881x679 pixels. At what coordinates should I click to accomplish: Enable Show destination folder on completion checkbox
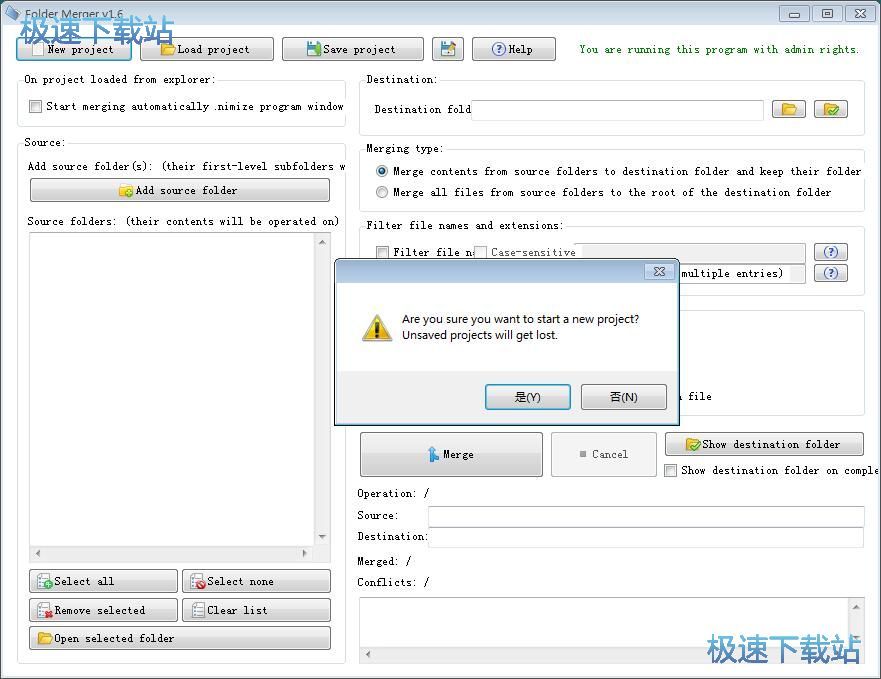tap(670, 470)
